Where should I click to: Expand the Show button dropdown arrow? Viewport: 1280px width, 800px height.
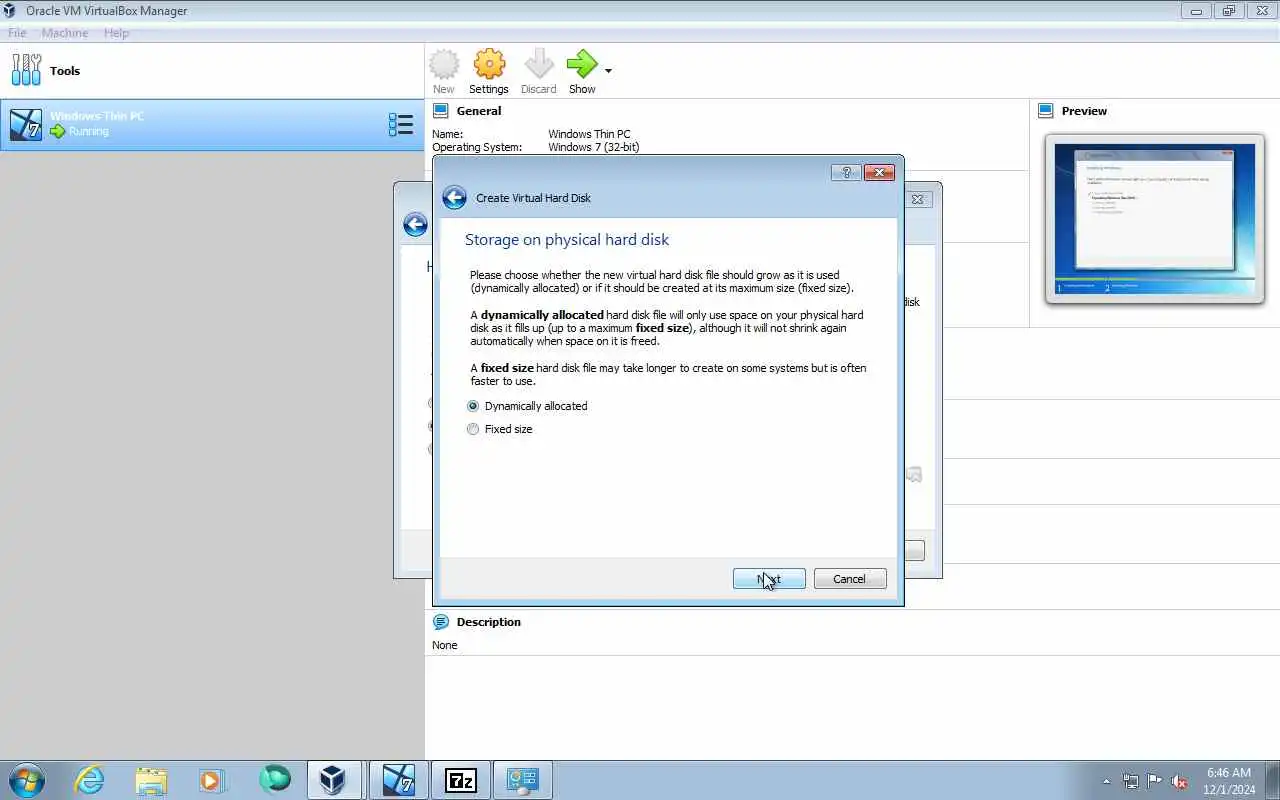click(608, 71)
